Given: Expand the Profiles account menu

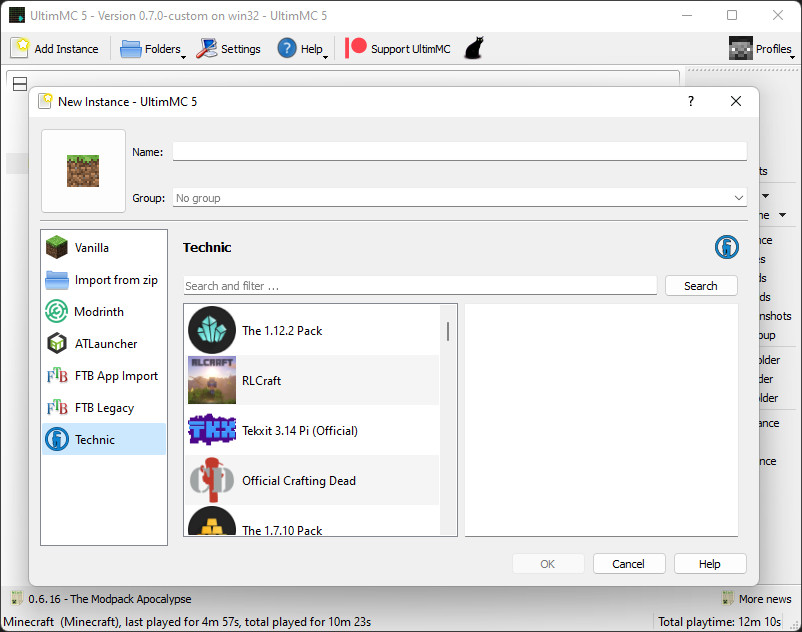Looking at the screenshot, I should tap(761, 49).
